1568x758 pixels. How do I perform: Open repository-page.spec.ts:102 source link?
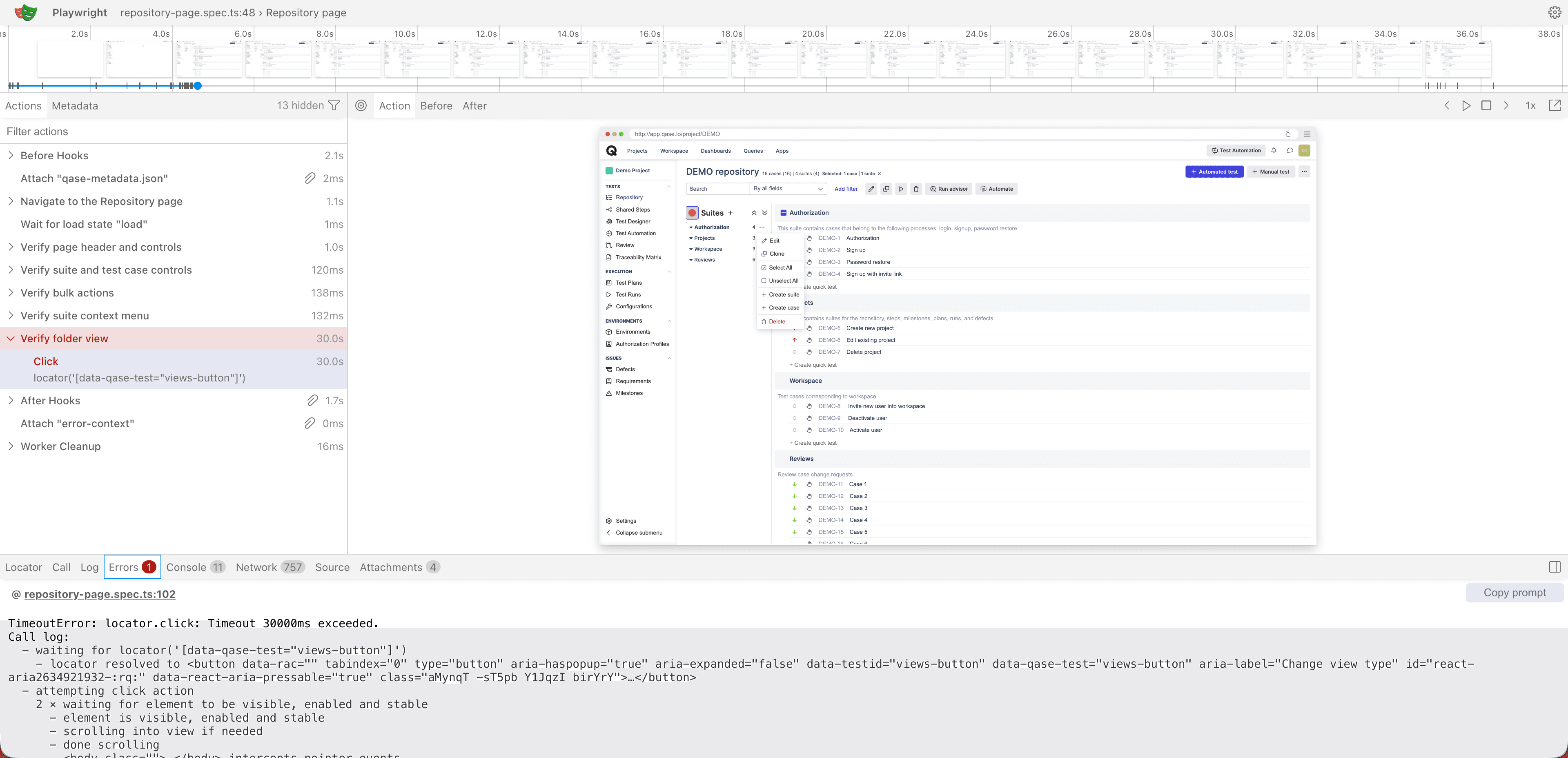(100, 593)
